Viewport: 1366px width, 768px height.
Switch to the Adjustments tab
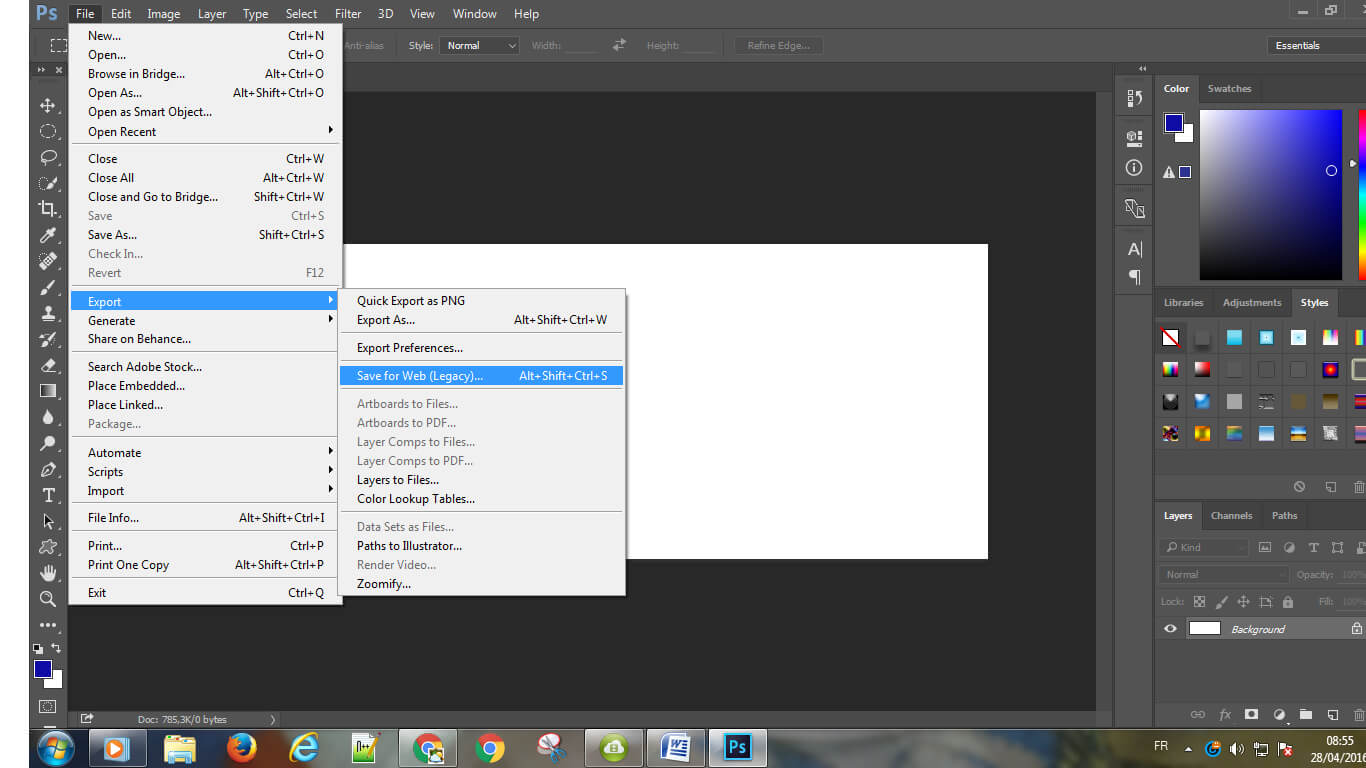point(1251,302)
